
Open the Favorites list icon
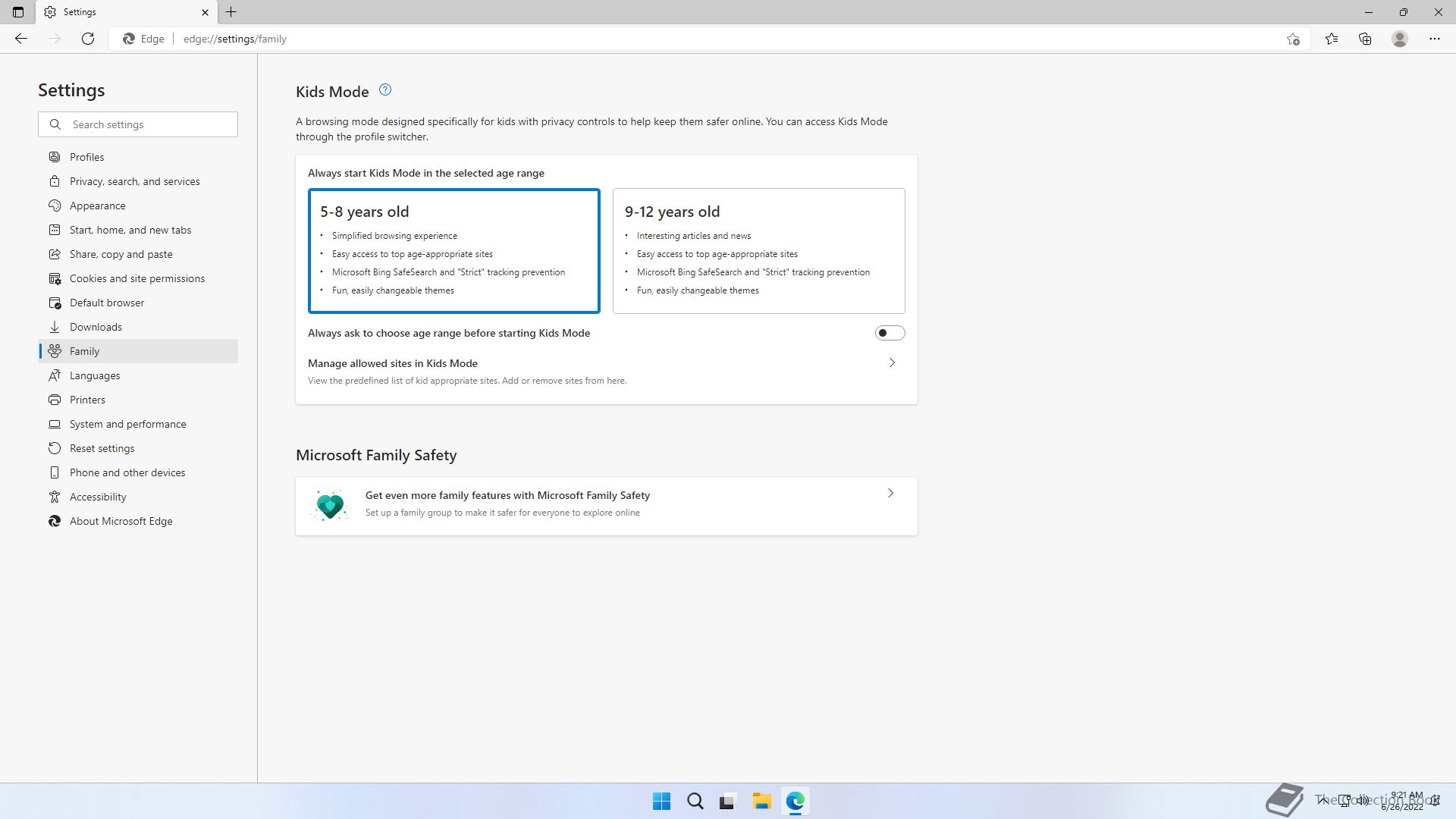click(1332, 39)
